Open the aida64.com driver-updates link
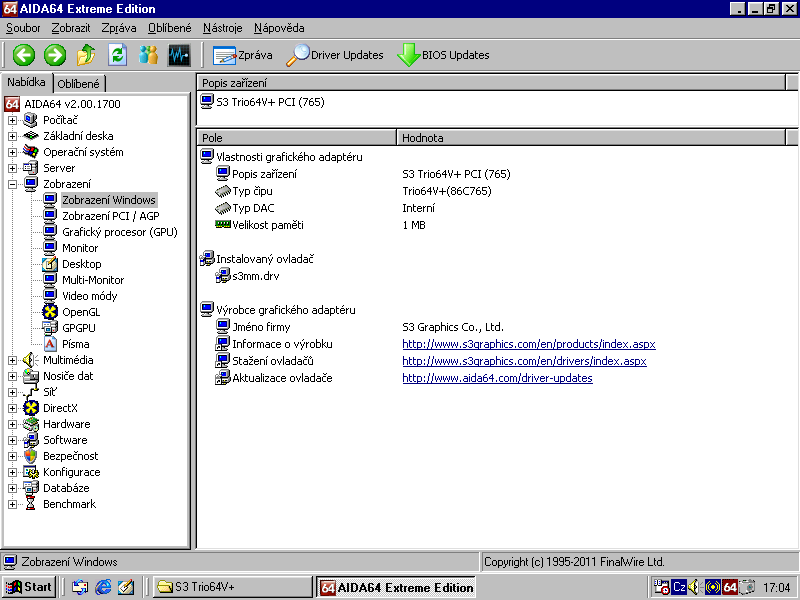Image resolution: width=800 pixels, height=600 pixels. [x=497, y=378]
